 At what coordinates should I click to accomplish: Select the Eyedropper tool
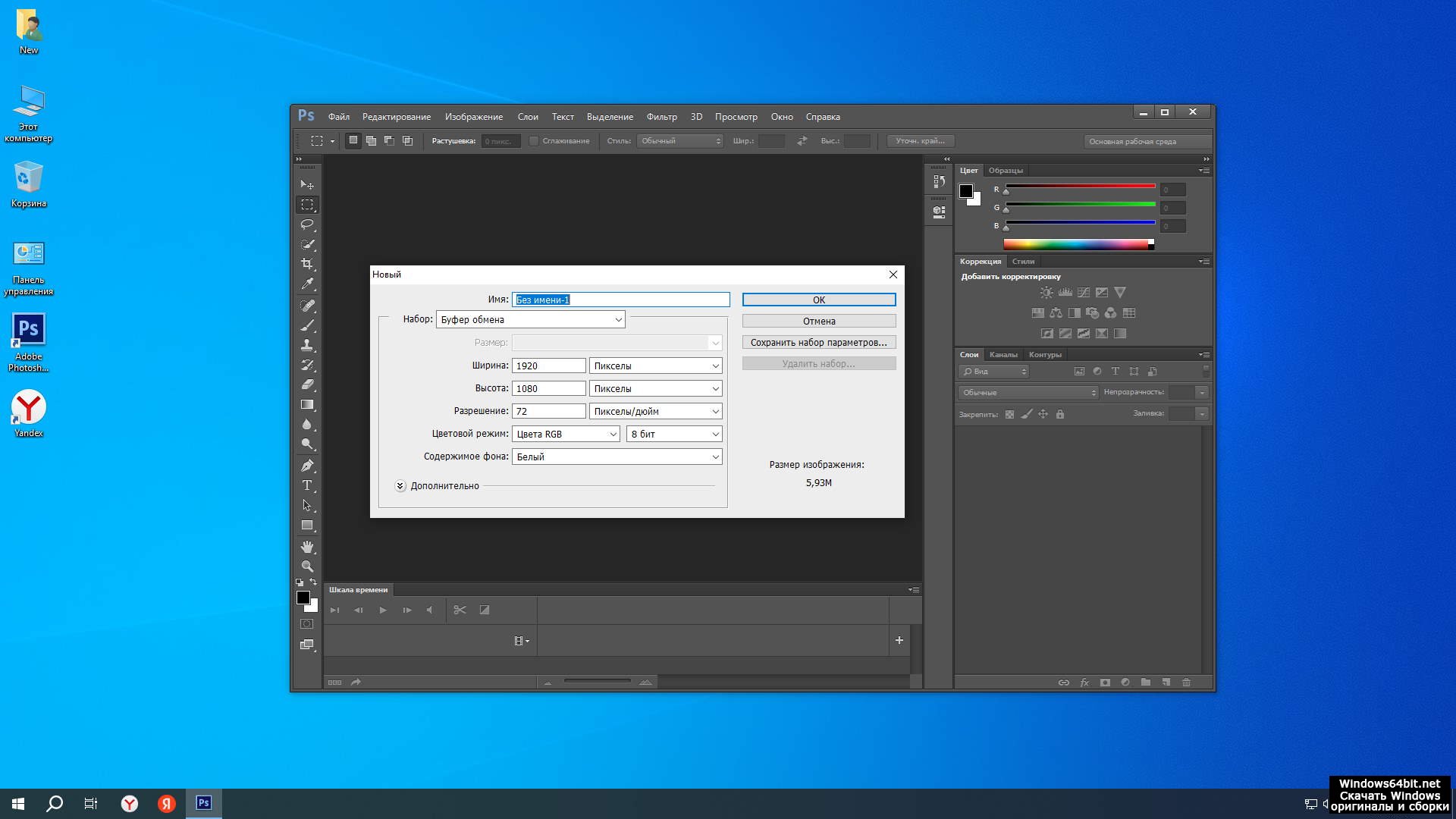[307, 284]
